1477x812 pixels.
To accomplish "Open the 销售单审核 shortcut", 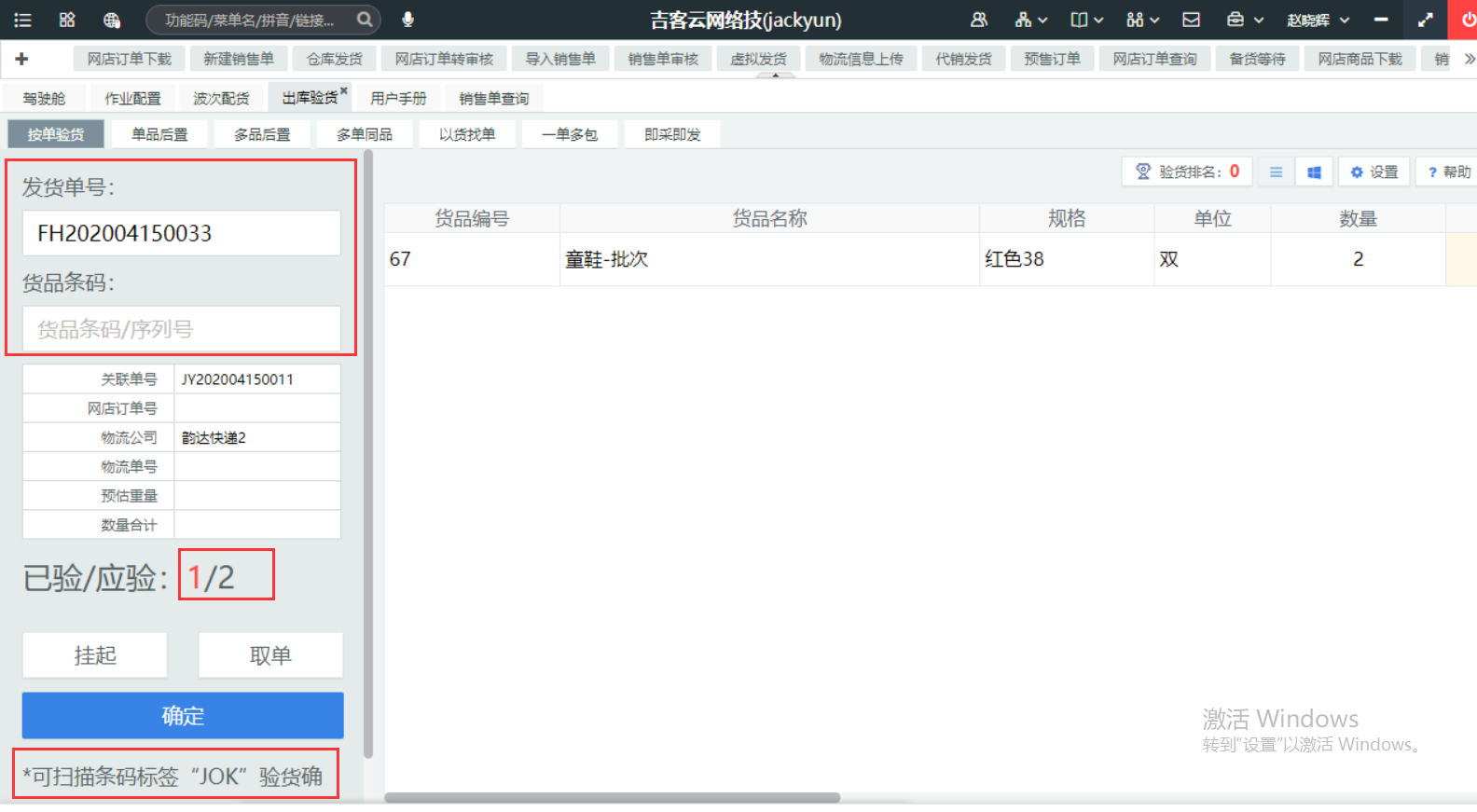I will pyautogui.click(x=663, y=59).
